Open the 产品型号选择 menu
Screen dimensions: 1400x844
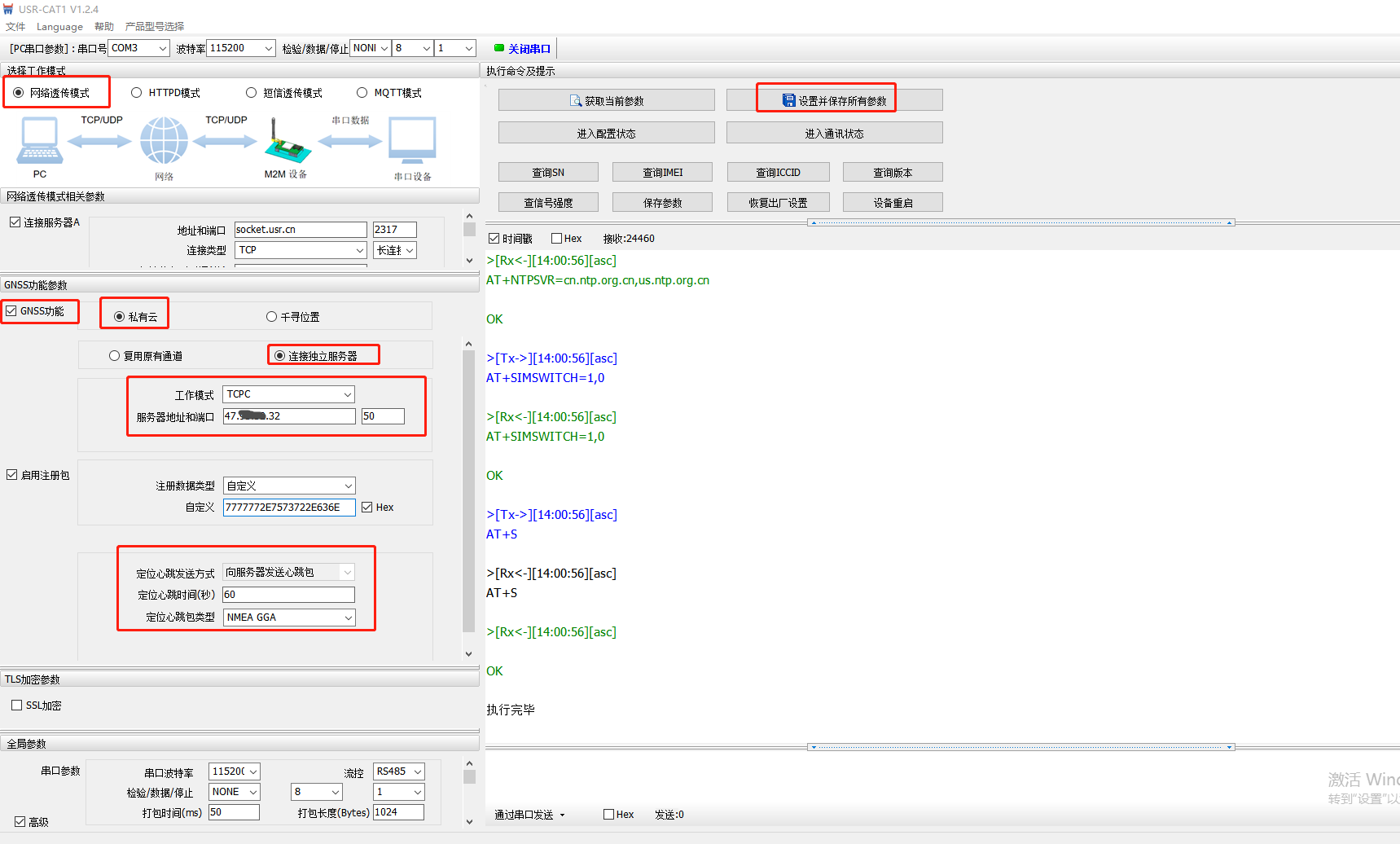155,27
